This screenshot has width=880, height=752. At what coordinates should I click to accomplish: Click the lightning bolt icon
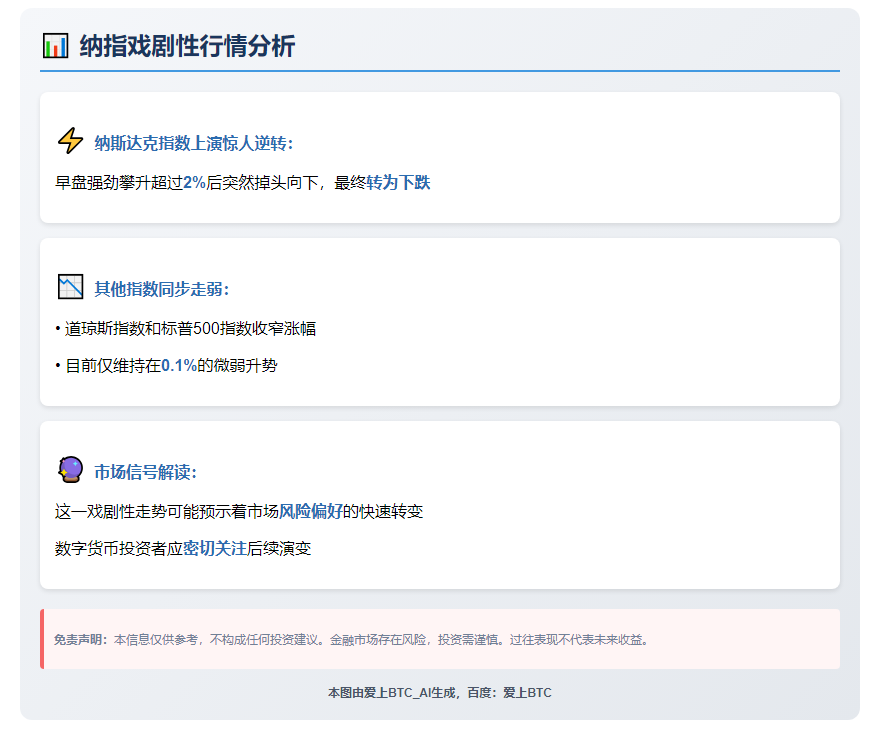[x=71, y=141]
